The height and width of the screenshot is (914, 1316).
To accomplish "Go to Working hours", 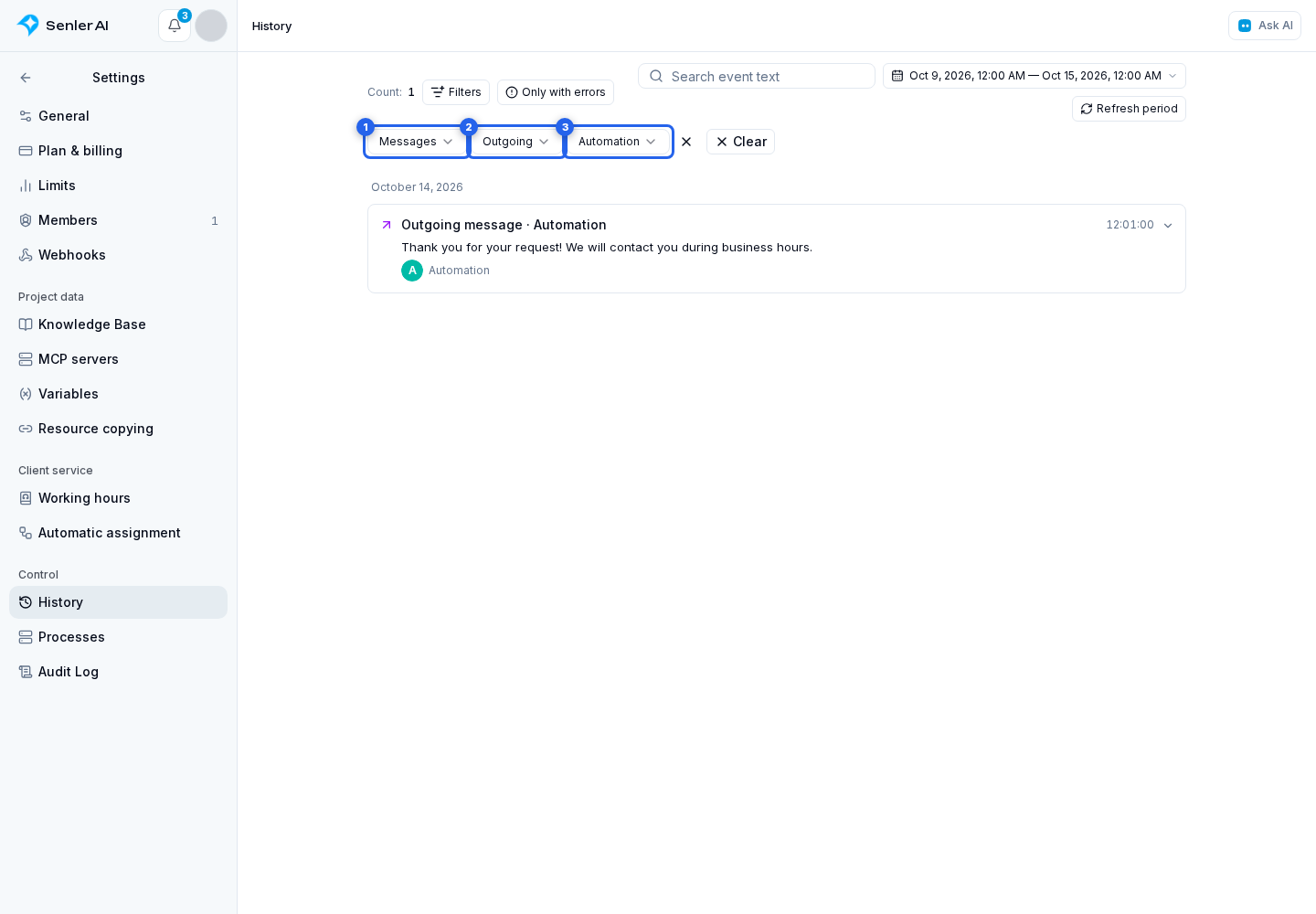I will [119, 498].
